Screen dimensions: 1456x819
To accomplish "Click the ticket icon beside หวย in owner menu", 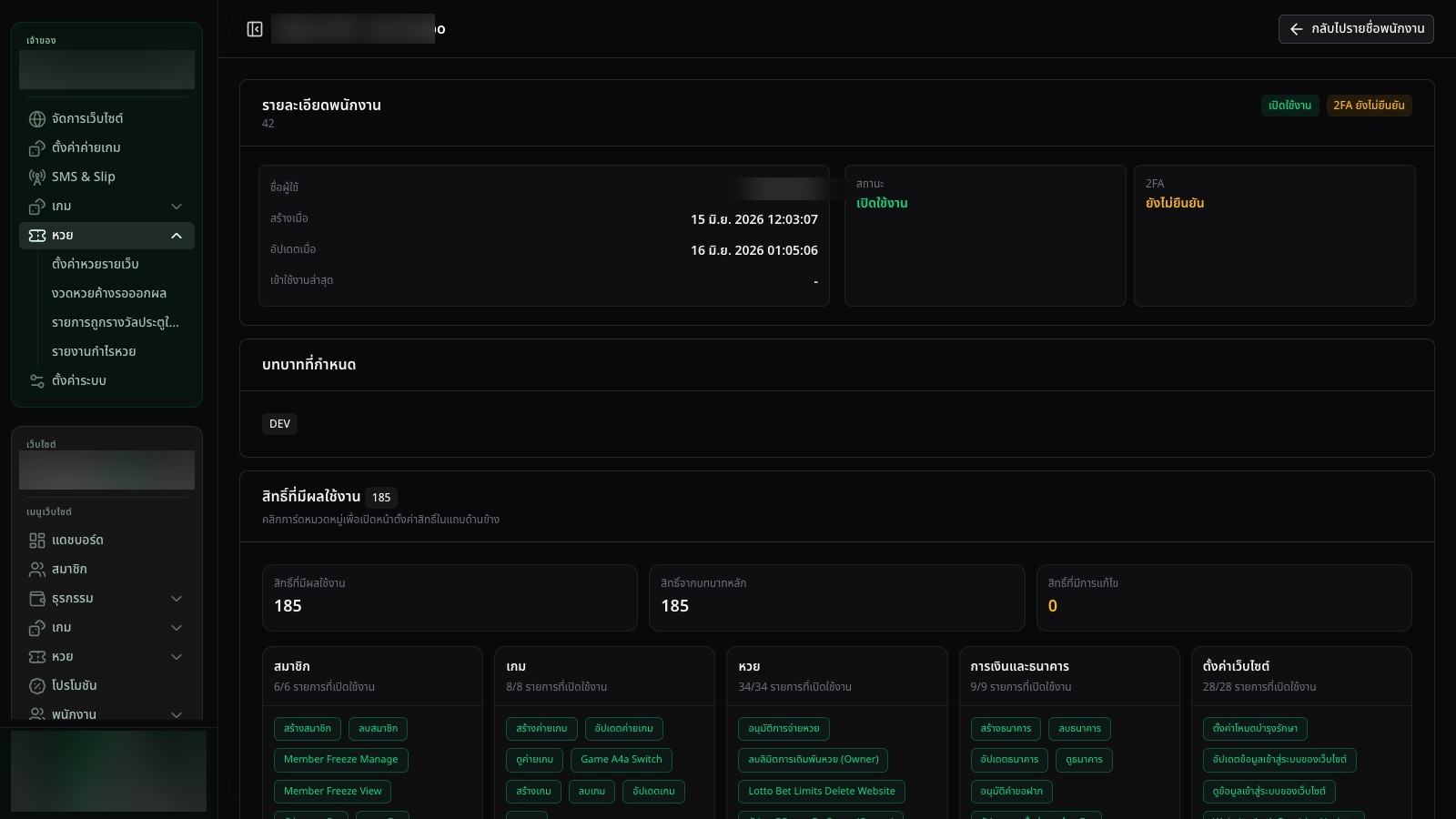I will (37, 235).
